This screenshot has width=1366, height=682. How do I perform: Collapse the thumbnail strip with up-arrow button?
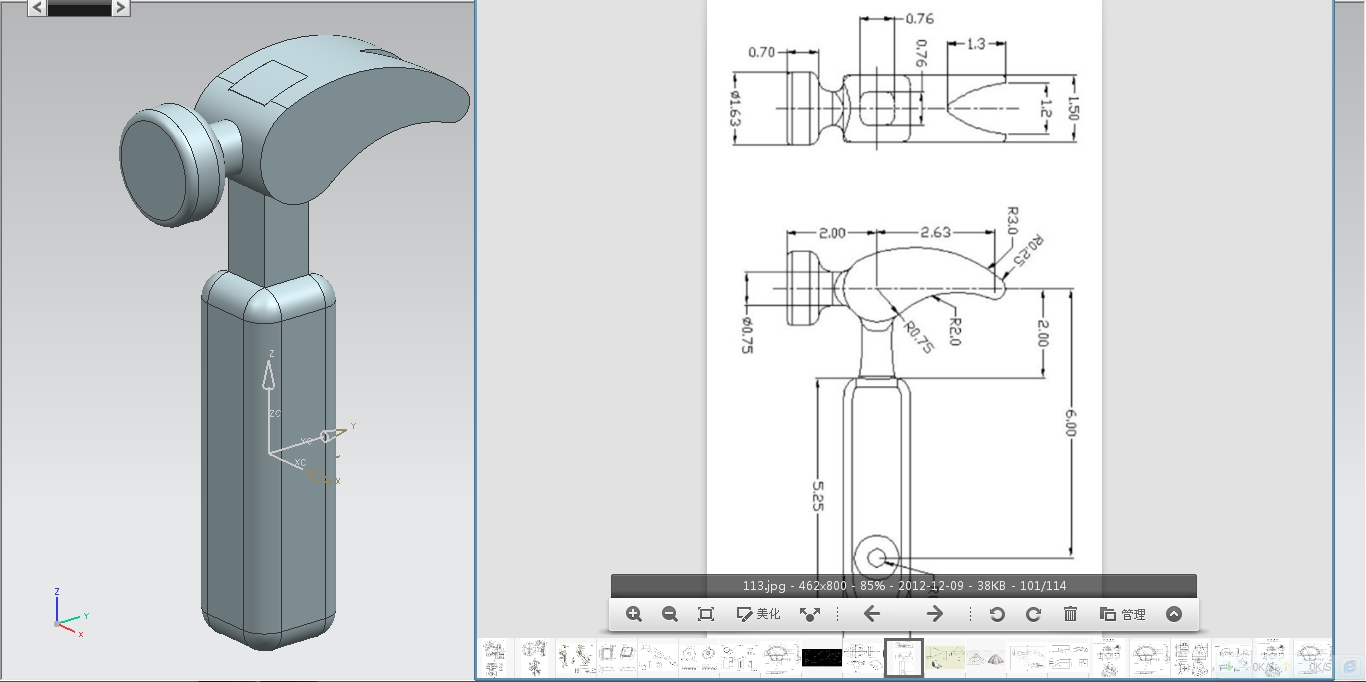pos(1174,614)
